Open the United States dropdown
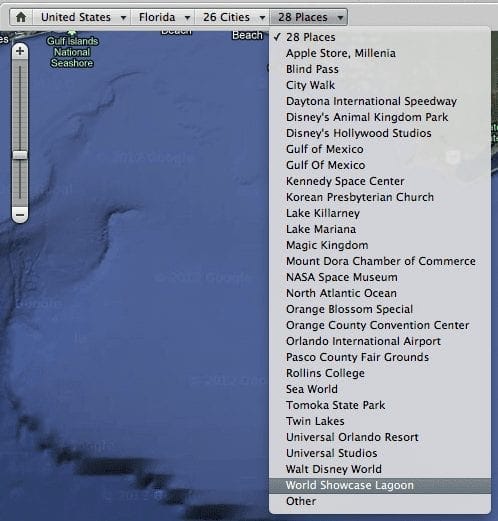The height and width of the screenshot is (521, 498). 82,17
